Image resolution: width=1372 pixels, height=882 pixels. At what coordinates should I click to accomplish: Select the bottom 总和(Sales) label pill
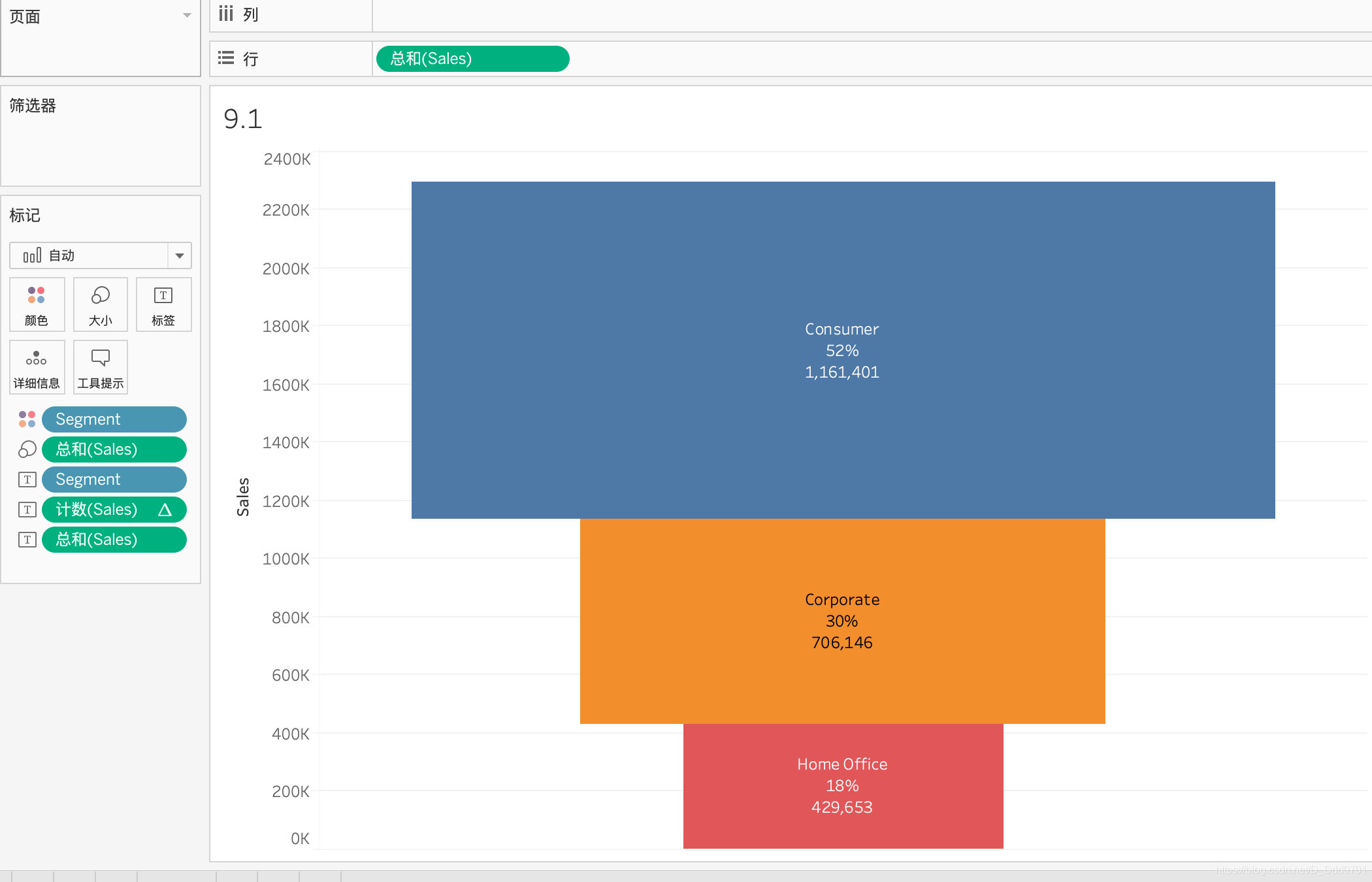click(x=114, y=540)
